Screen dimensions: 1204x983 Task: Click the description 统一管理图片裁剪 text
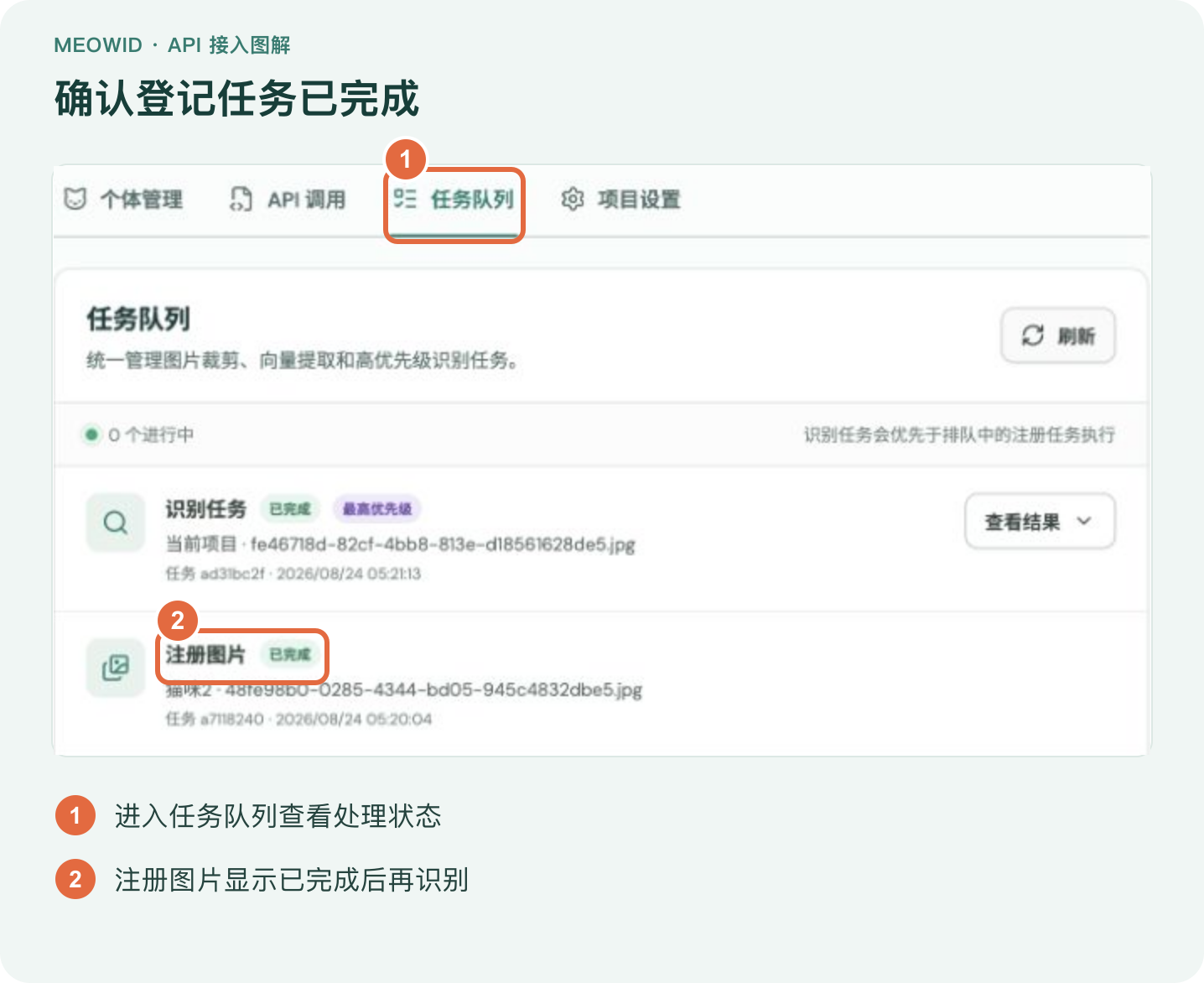coord(303,361)
